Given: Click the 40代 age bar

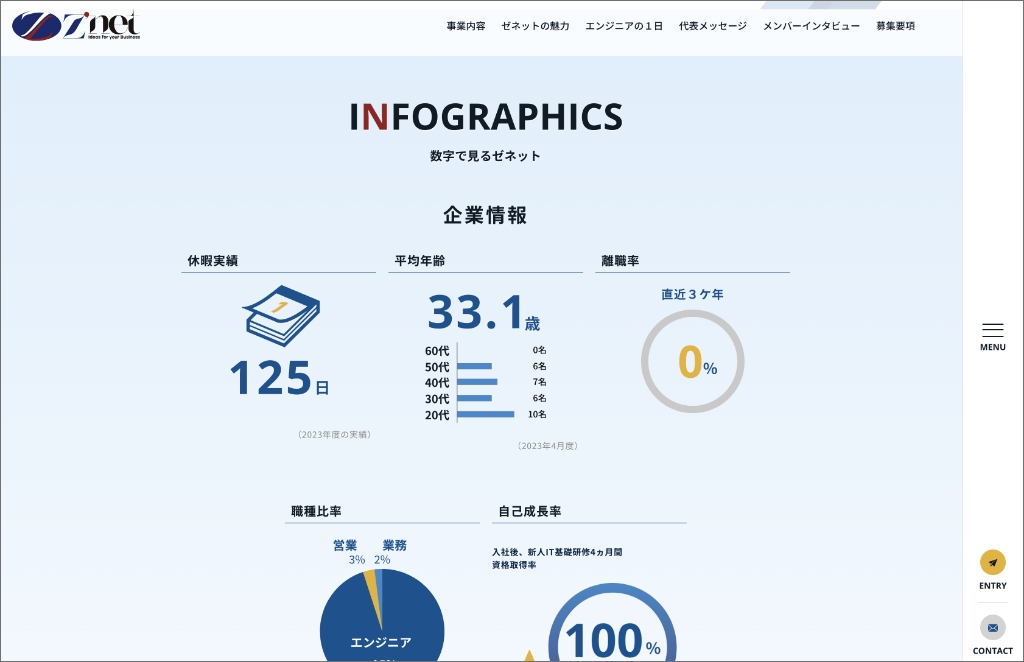Looking at the screenshot, I should pyautogui.click(x=477, y=382).
